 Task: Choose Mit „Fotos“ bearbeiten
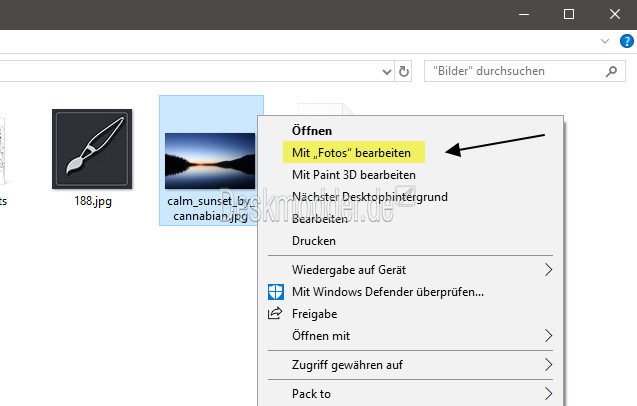click(x=351, y=153)
